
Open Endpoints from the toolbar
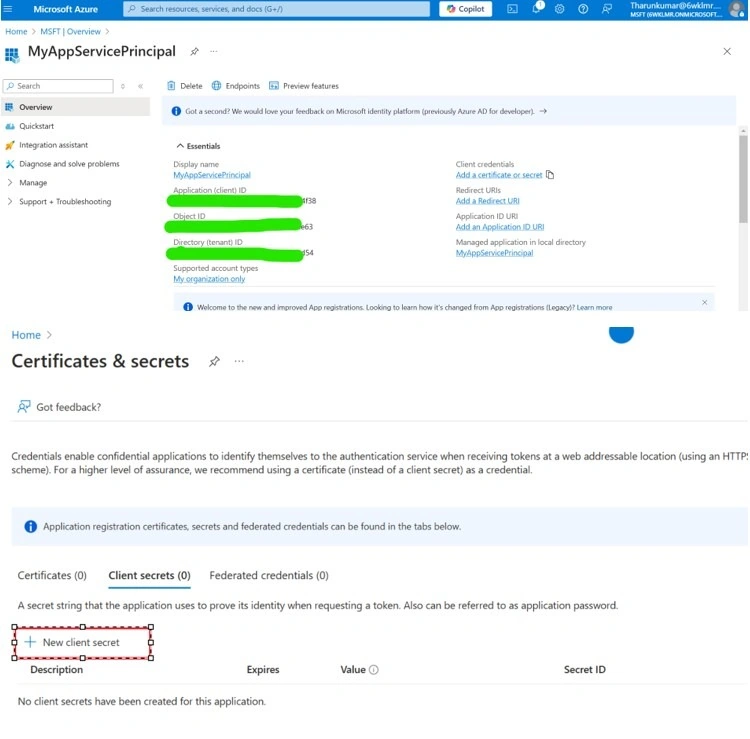[236, 86]
